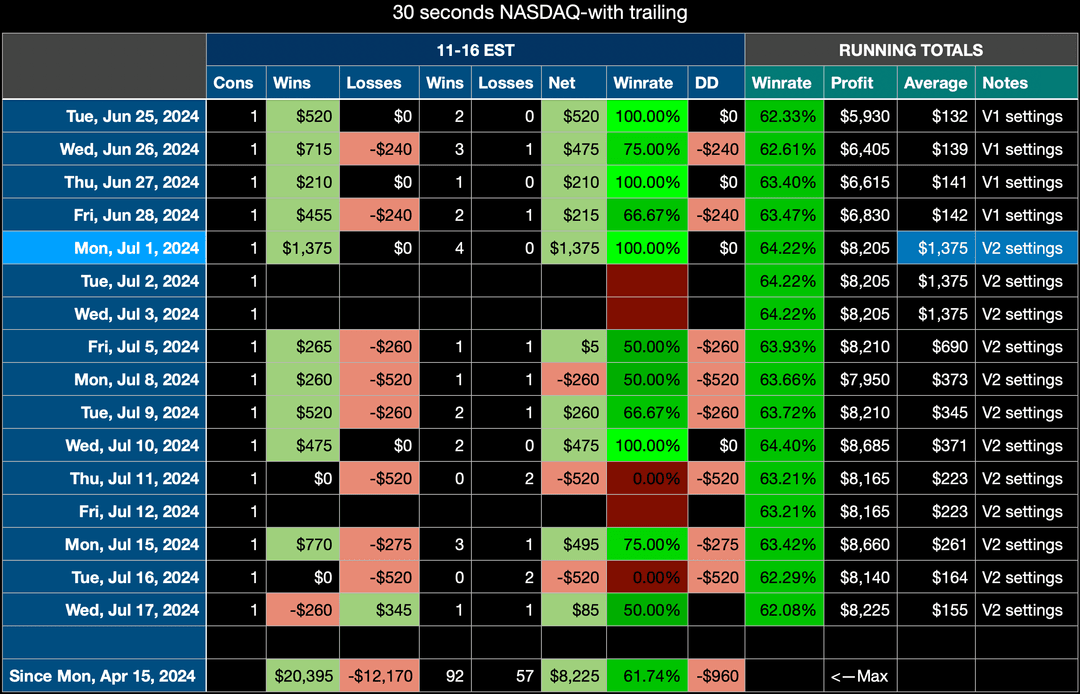Click the Jun 28 net cell "$215"
1080x694 pixels.
coord(574,215)
